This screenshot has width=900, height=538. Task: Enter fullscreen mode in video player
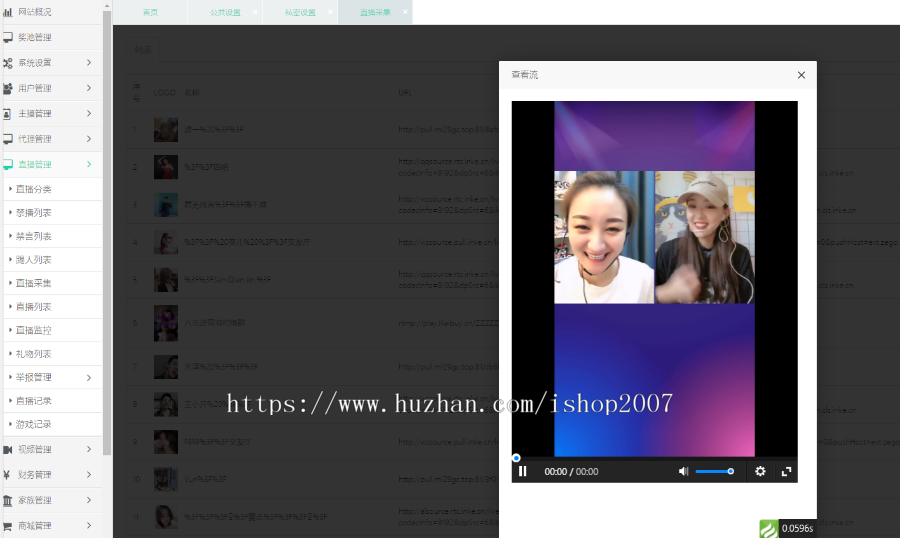pyautogui.click(x=786, y=471)
